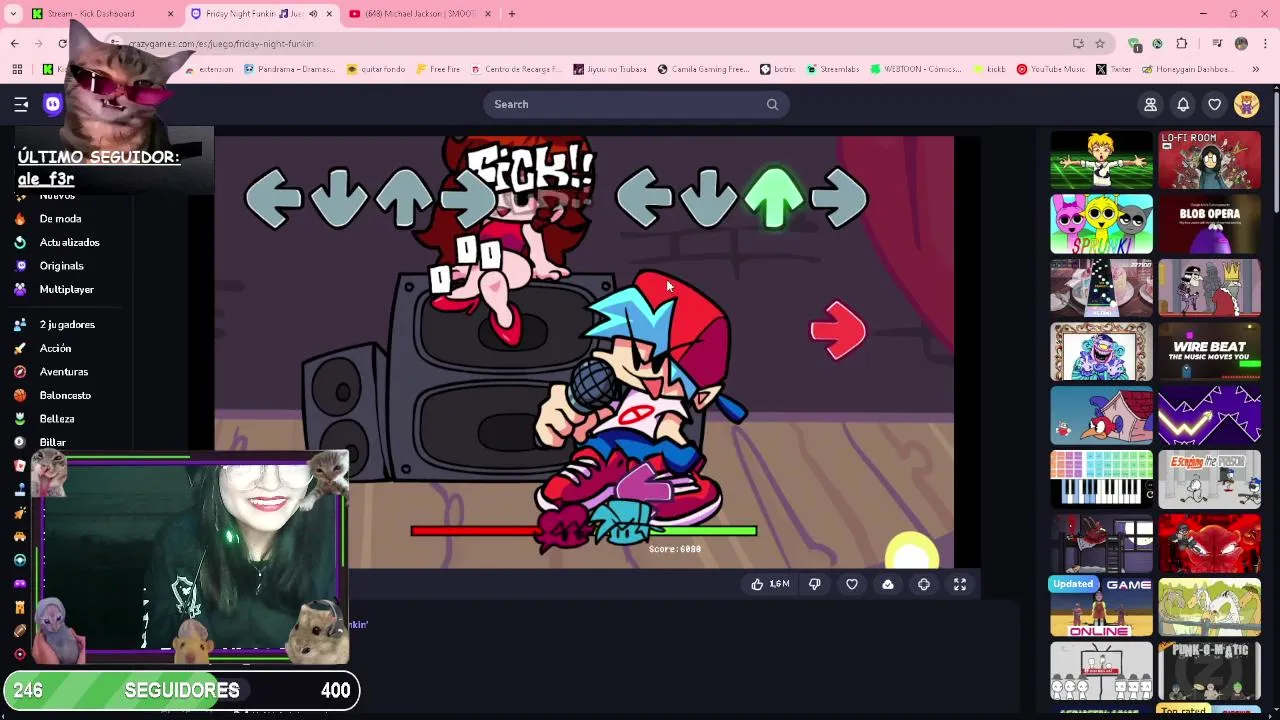Switch to Michael Jackson YouTube tab
Viewport: 1280px width, 720px height.
[x=420, y=14]
